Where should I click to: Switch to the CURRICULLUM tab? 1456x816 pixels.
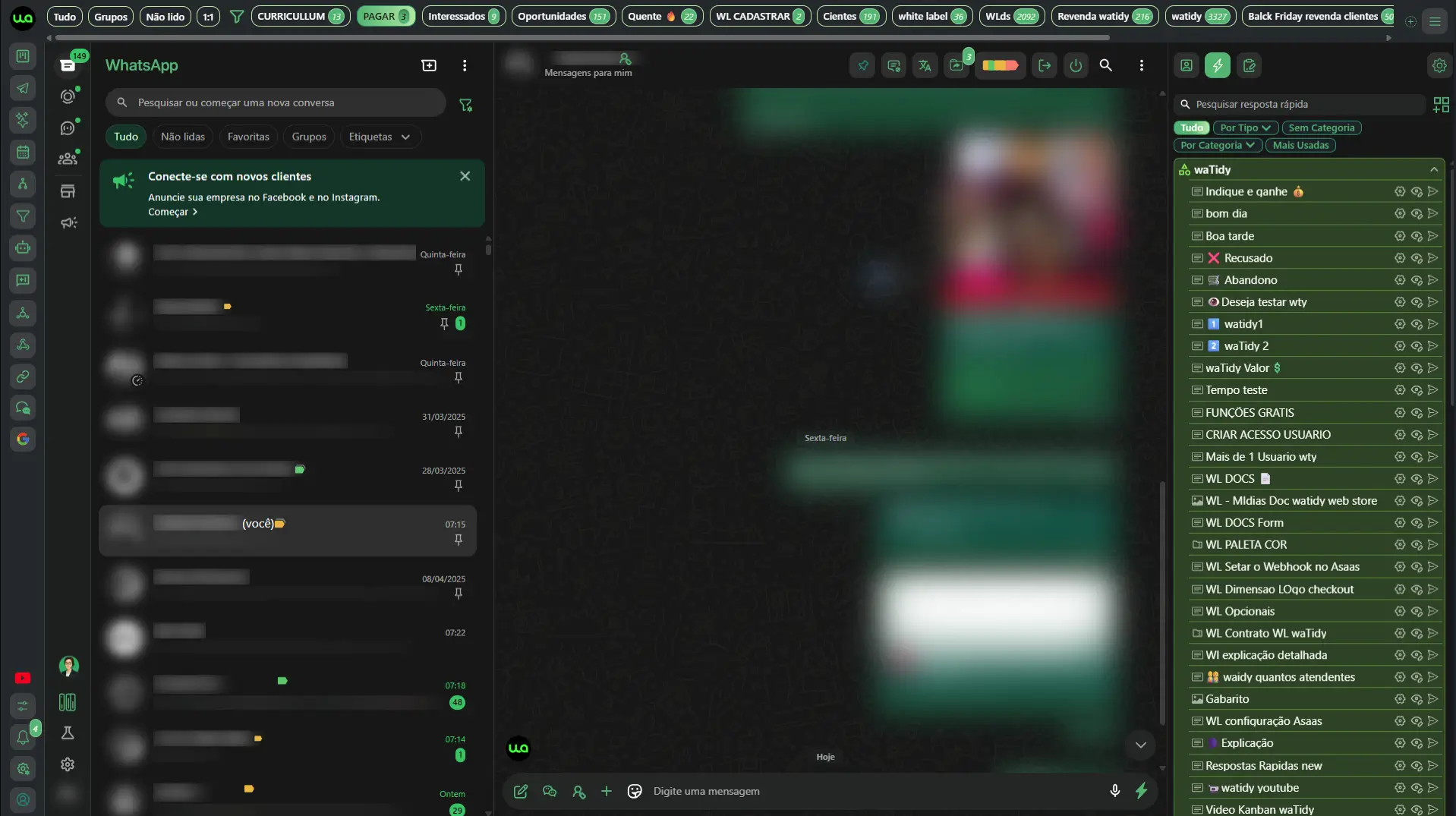coord(300,16)
